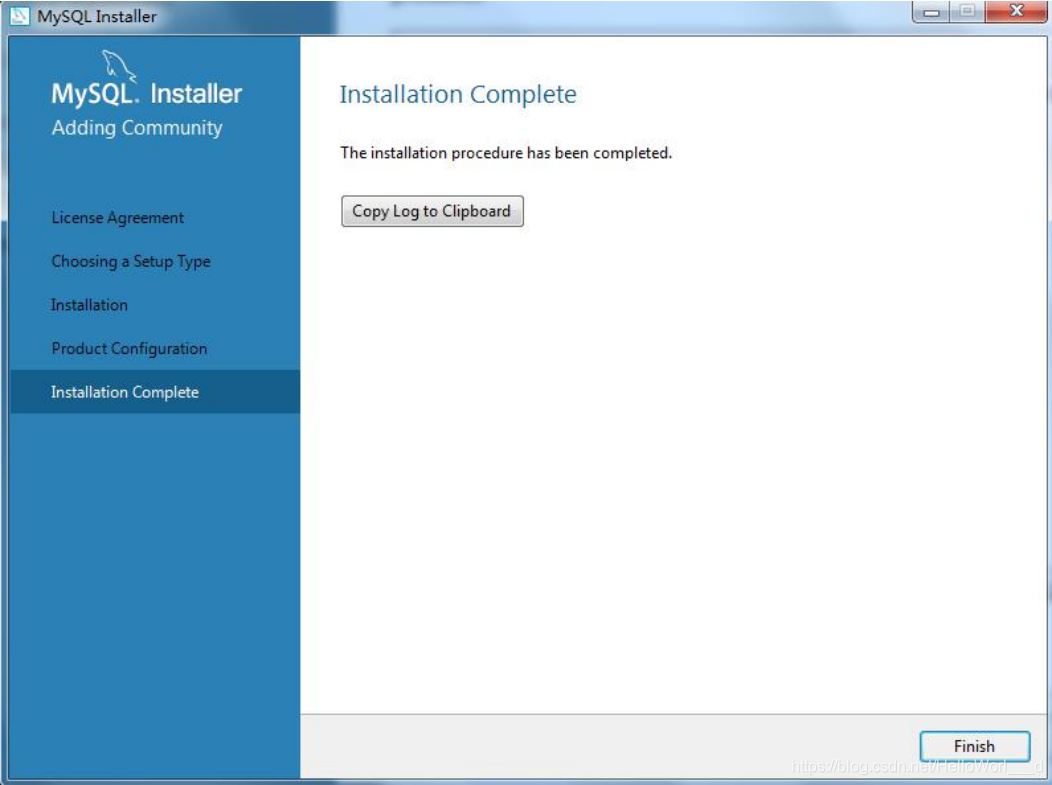Close the MySQL Installer window

point(1016,12)
